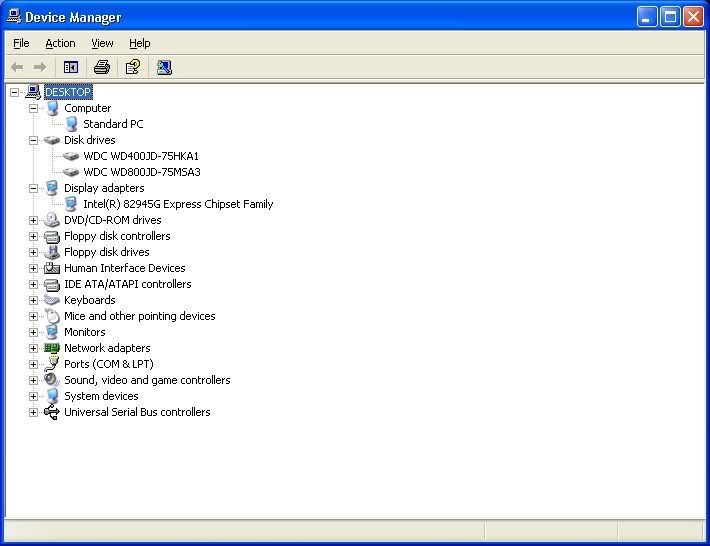
Task: Select WDC WD400JD-75HKA1 text
Action: point(141,156)
